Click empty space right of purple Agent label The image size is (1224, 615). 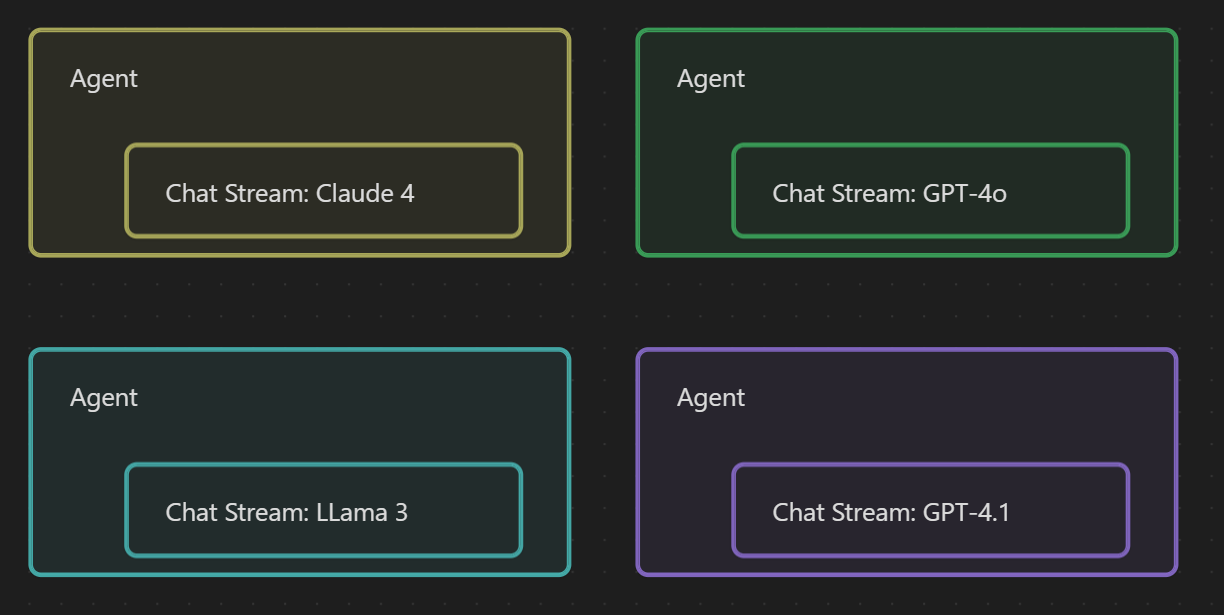click(x=950, y=398)
